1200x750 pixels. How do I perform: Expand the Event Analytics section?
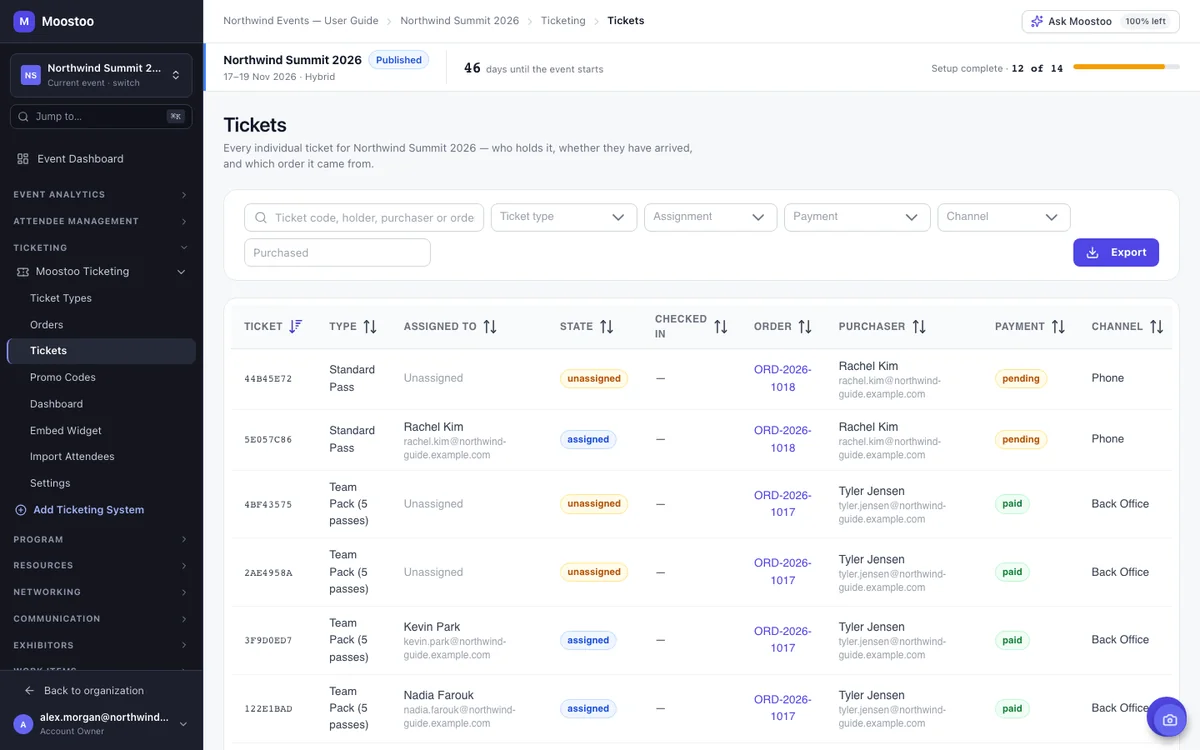click(x=101, y=195)
